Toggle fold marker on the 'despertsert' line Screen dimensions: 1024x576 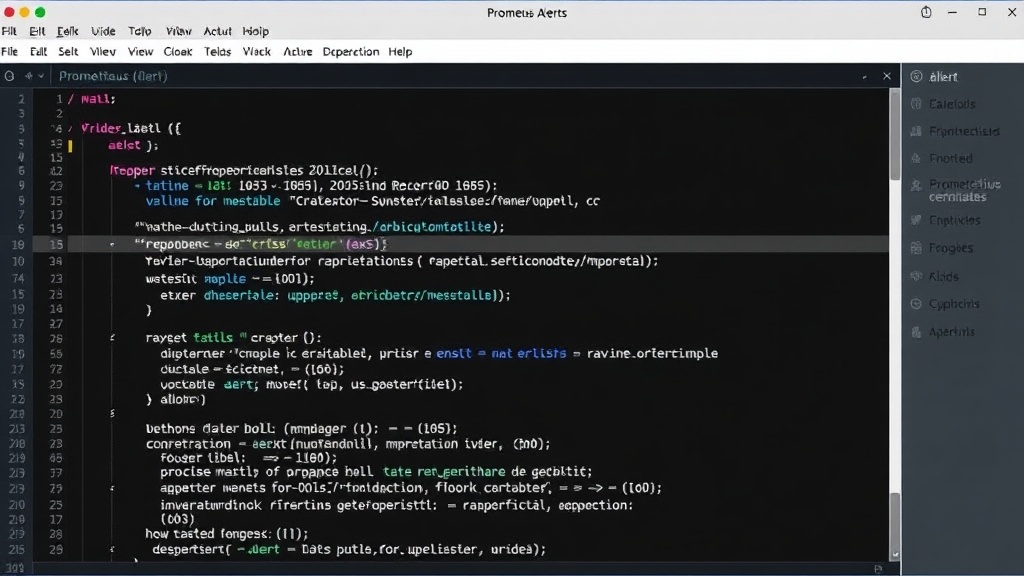click(x=112, y=549)
